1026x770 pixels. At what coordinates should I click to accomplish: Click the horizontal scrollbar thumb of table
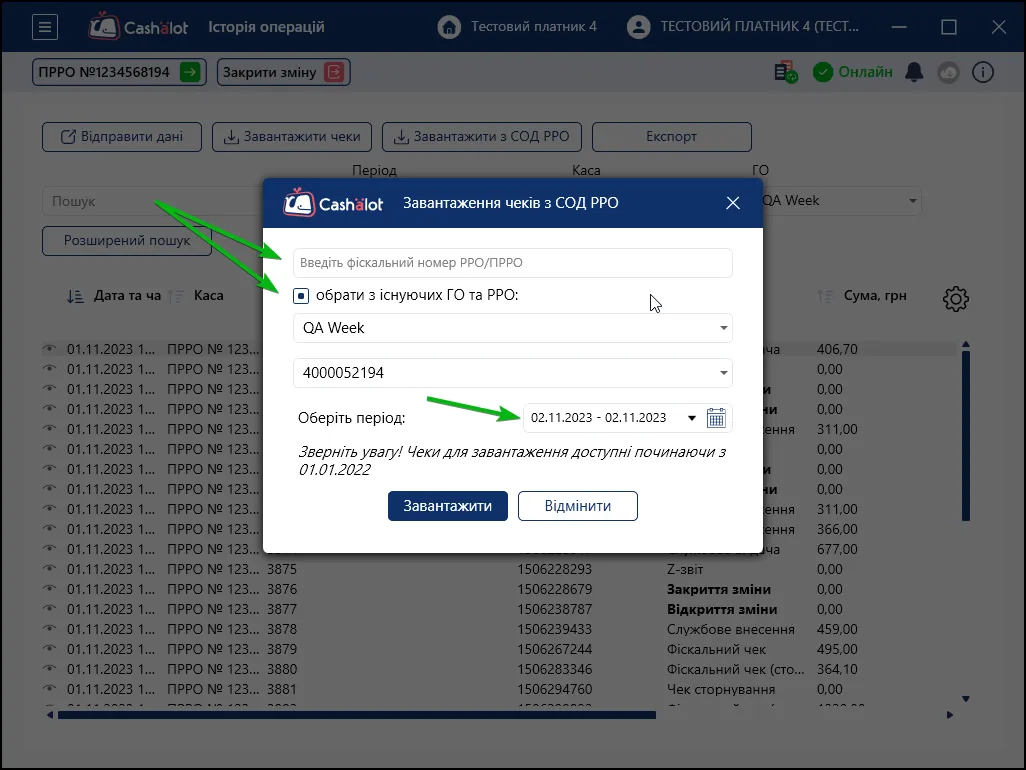pos(357,715)
